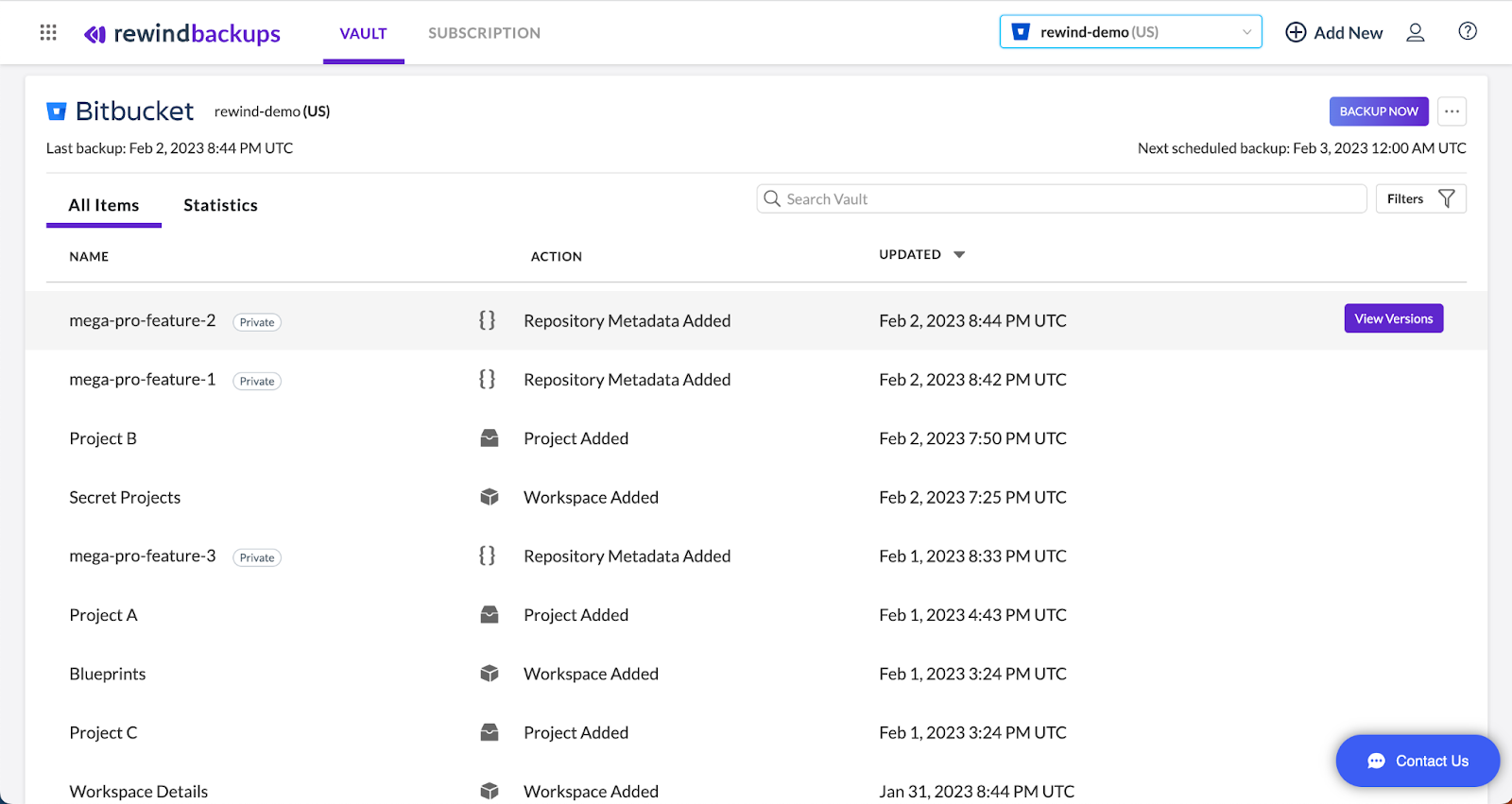The height and width of the screenshot is (804, 1512).
Task: Click the workspace cube icon for Blueprints
Action: point(490,674)
